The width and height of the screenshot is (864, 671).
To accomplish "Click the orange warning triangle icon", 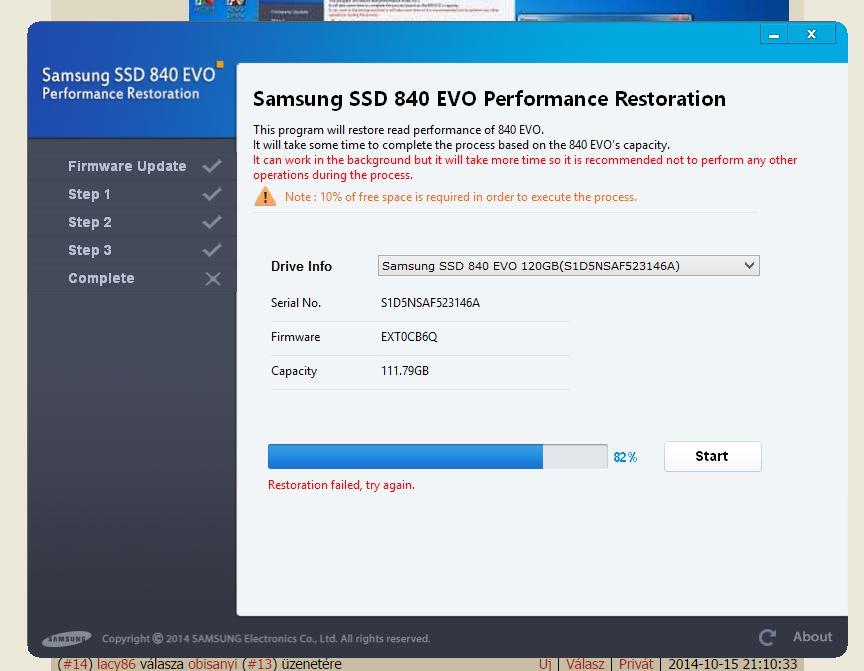I will coord(265,196).
